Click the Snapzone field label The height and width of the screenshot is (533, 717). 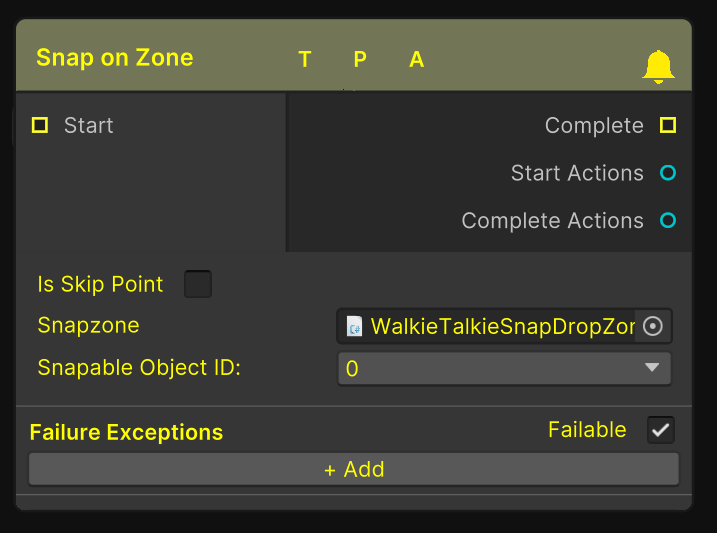[89, 325]
